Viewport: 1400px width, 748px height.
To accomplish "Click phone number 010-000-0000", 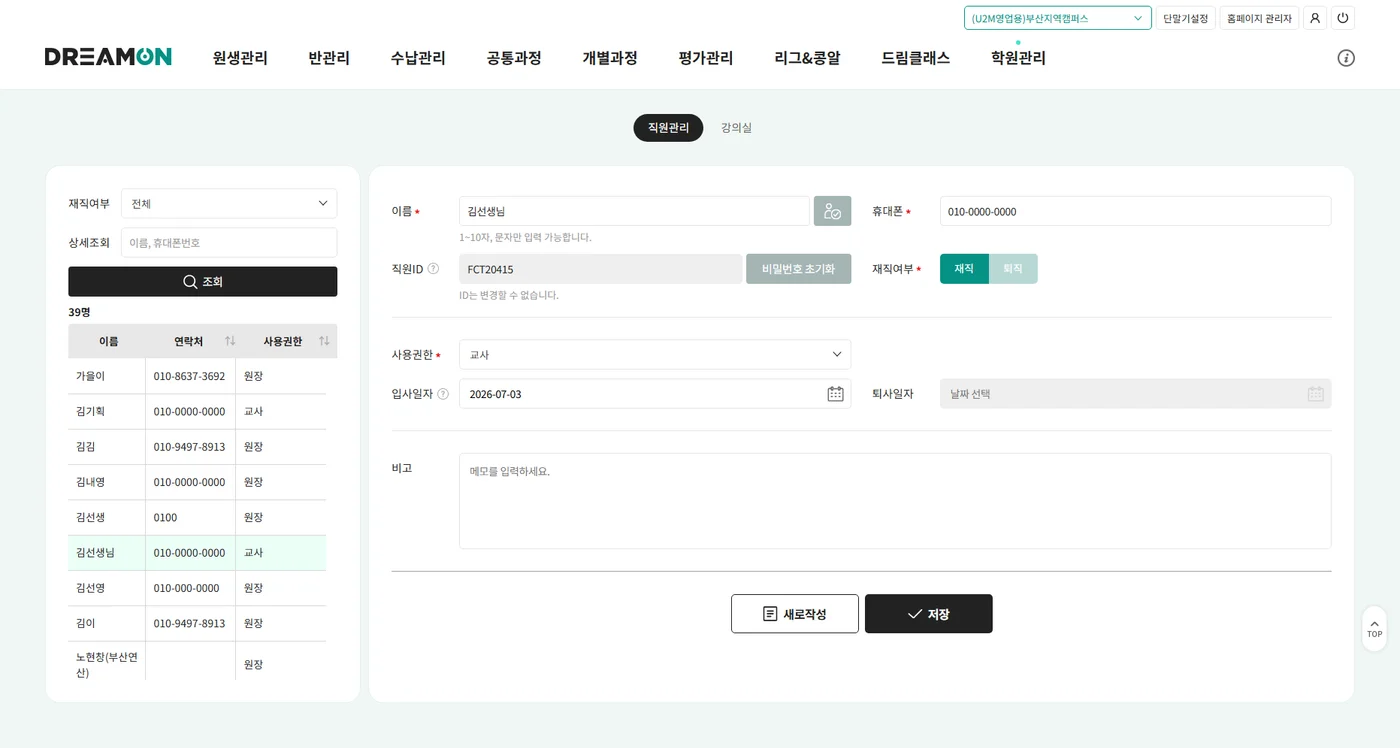I will click(186, 588).
